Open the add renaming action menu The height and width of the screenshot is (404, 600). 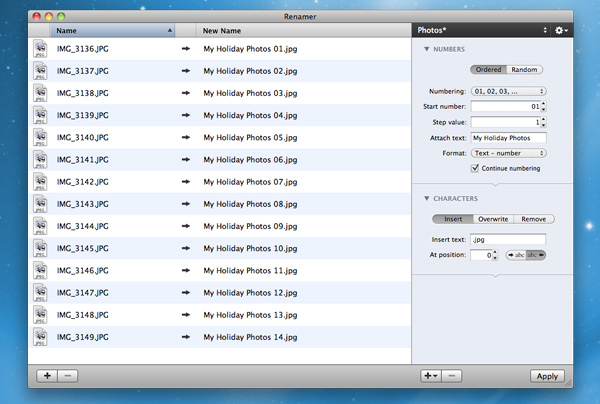(431, 376)
